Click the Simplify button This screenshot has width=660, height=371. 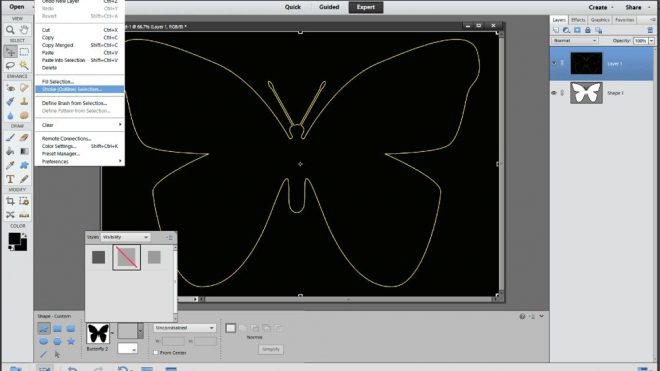click(x=271, y=349)
